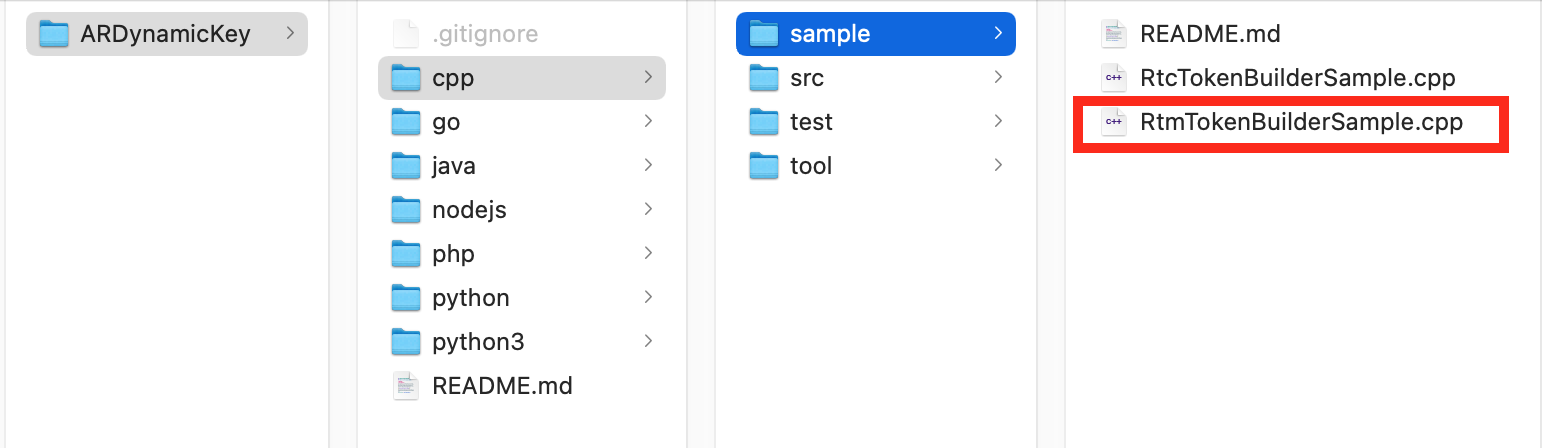Click the RtcTokenBuilderSample.cpp C++ file icon
This screenshot has height=448, width=1542.
pyautogui.click(x=1113, y=78)
